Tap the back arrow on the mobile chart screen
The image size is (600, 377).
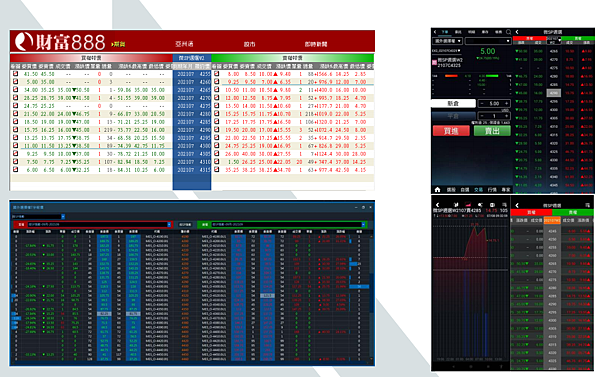[x=437, y=205]
